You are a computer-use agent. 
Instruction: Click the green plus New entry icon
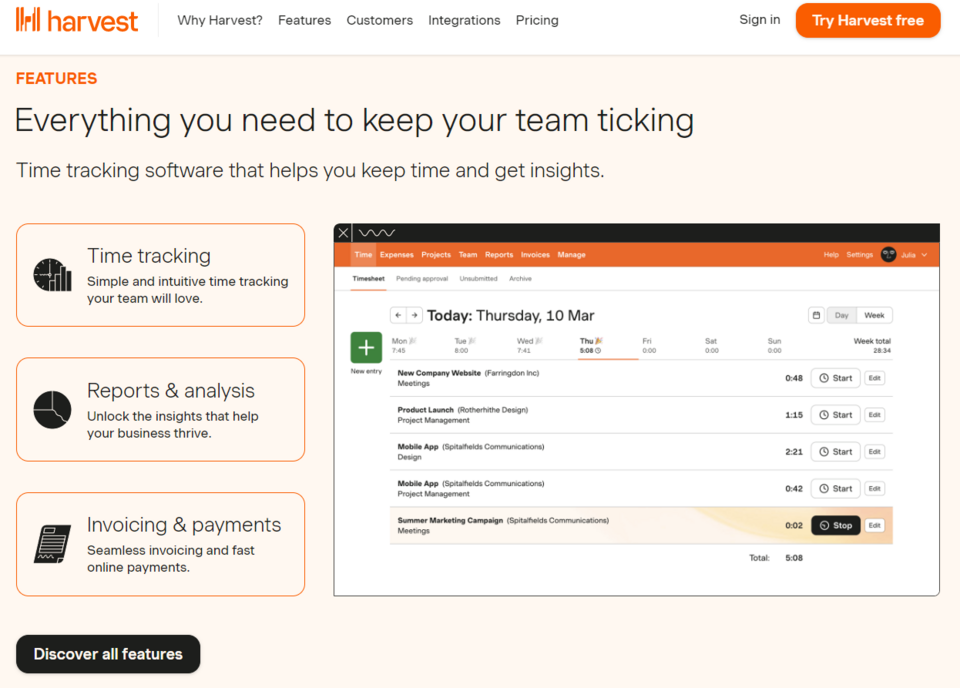(366, 348)
